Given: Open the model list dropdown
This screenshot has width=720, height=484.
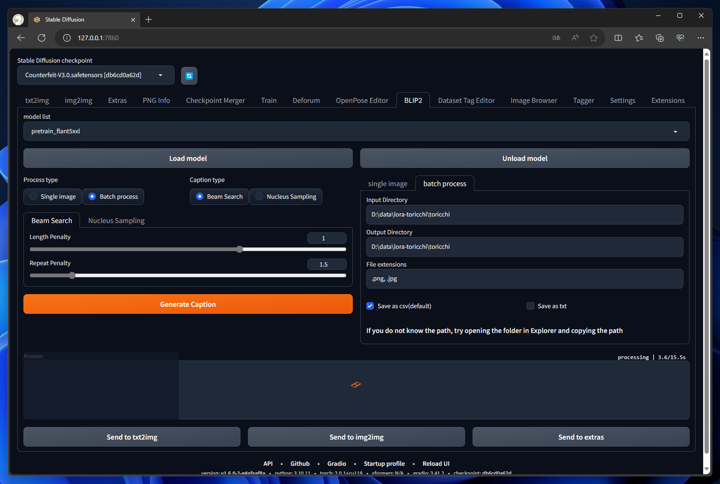Looking at the screenshot, I should point(356,131).
